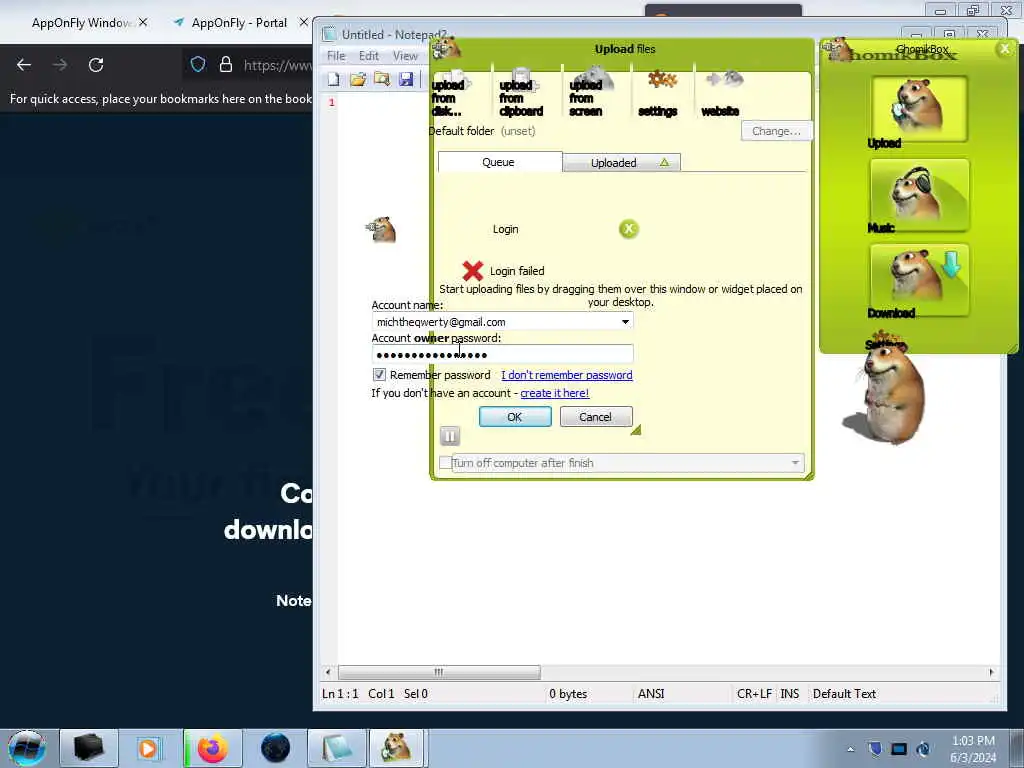Click the Change... default folder button
The height and width of the screenshot is (768, 1024).
tap(776, 131)
